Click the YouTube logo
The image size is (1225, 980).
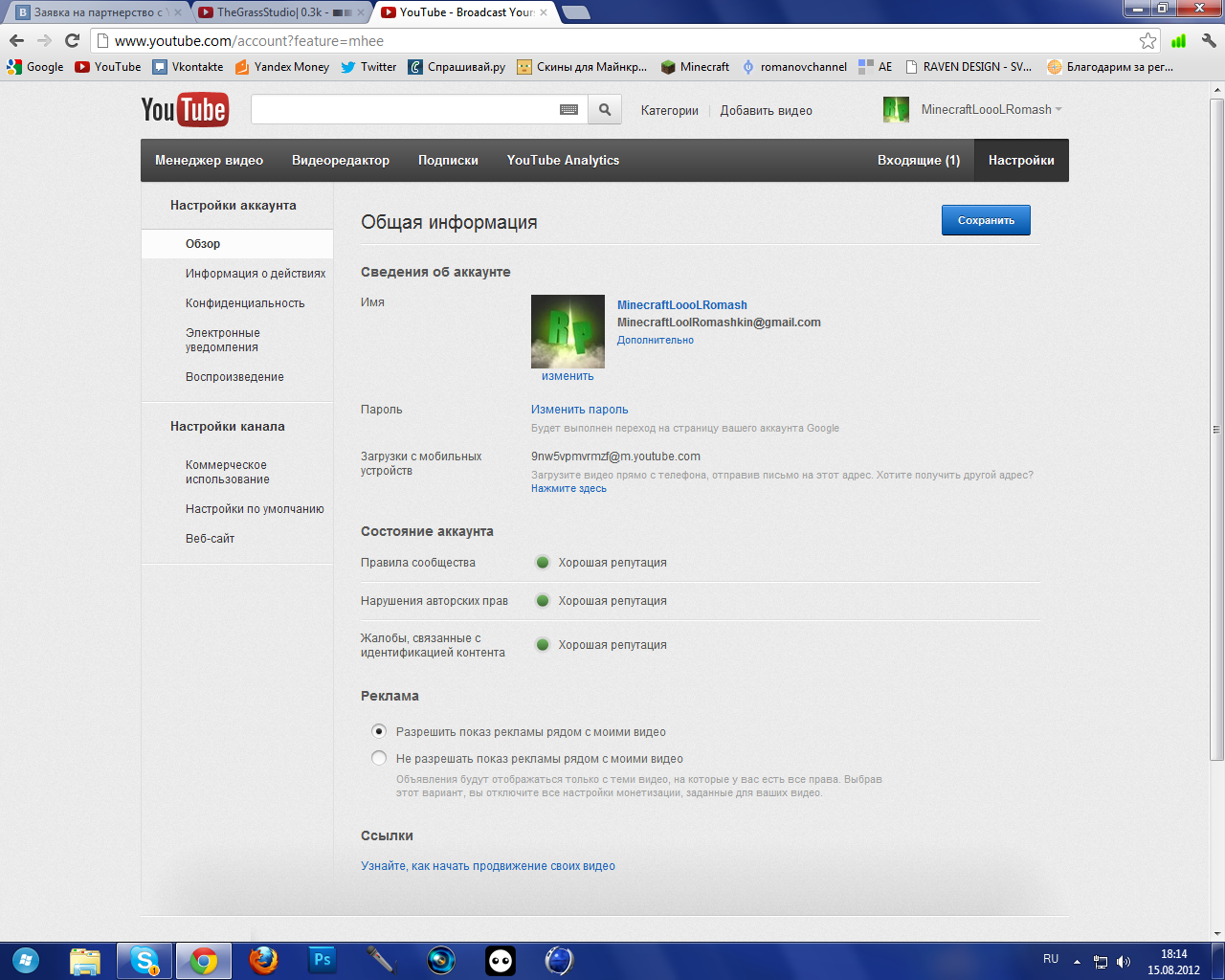pyautogui.click(x=184, y=110)
